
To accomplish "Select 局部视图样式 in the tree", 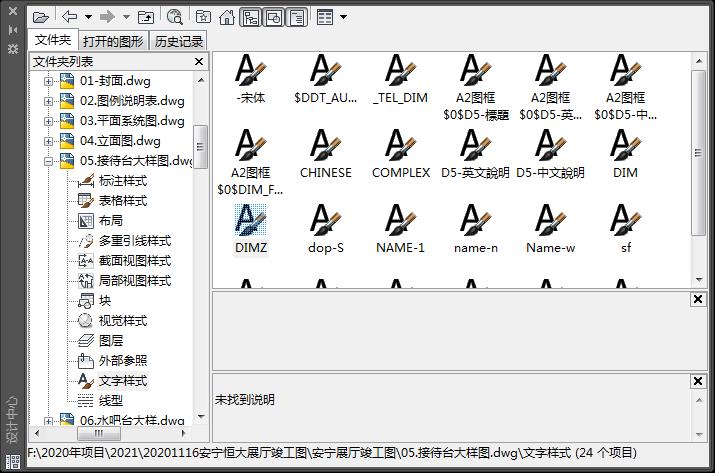I will point(135,281).
